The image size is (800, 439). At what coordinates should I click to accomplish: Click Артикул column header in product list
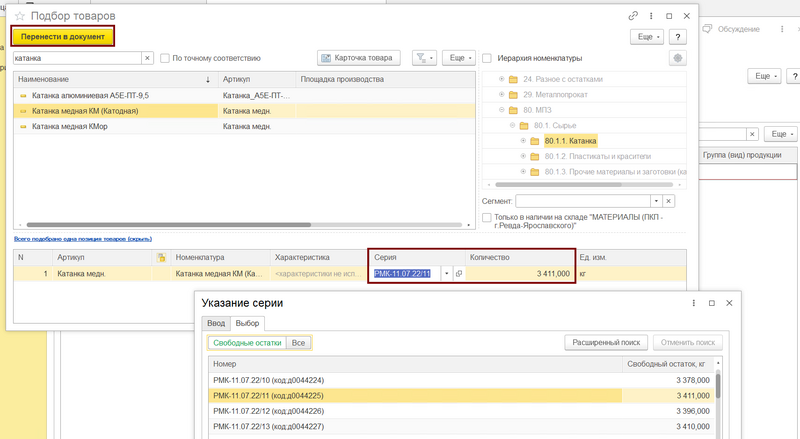pyautogui.click(x=257, y=80)
